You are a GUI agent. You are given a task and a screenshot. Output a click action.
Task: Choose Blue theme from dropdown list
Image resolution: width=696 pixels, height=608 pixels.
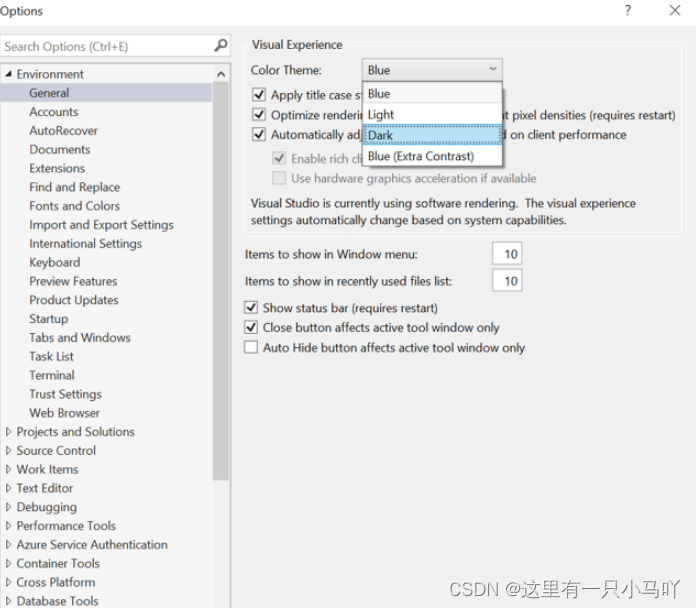click(x=432, y=94)
